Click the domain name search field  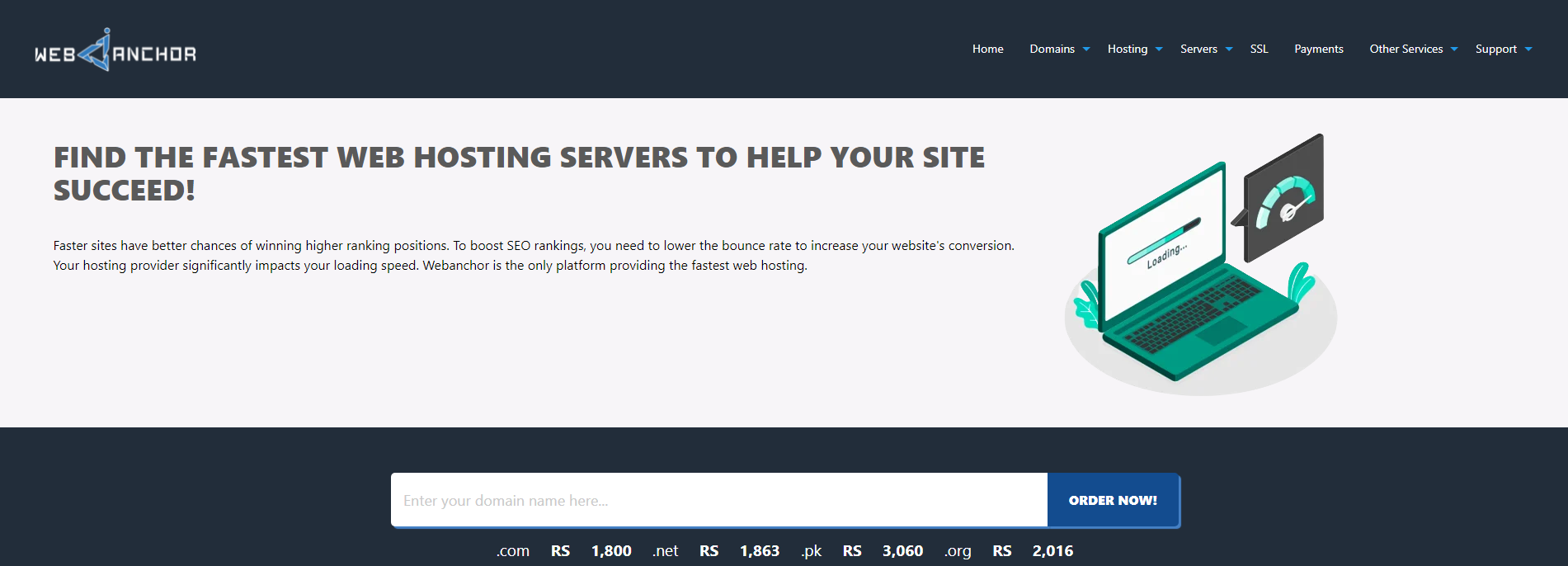pos(718,500)
